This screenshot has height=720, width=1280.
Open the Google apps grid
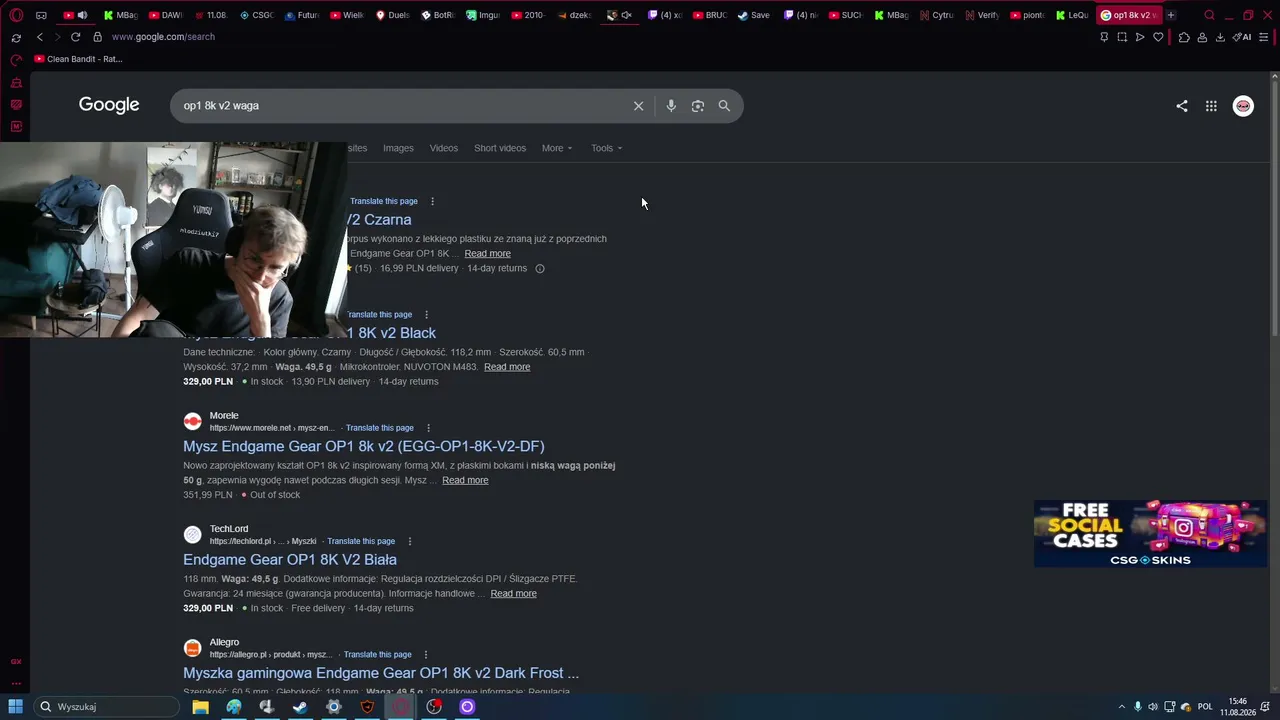pos(1211,106)
